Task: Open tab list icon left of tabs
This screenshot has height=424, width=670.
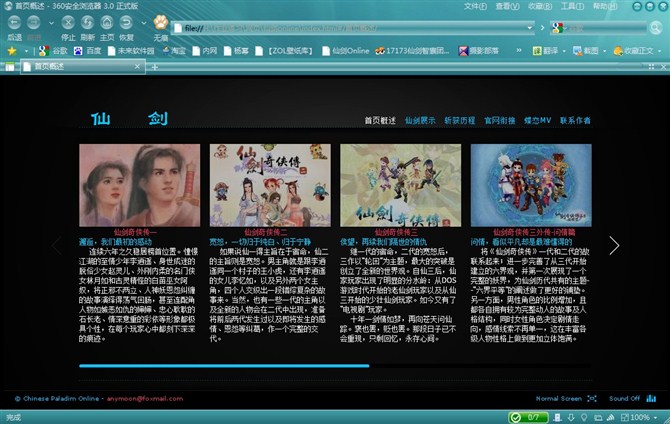Action: [9, 67]
